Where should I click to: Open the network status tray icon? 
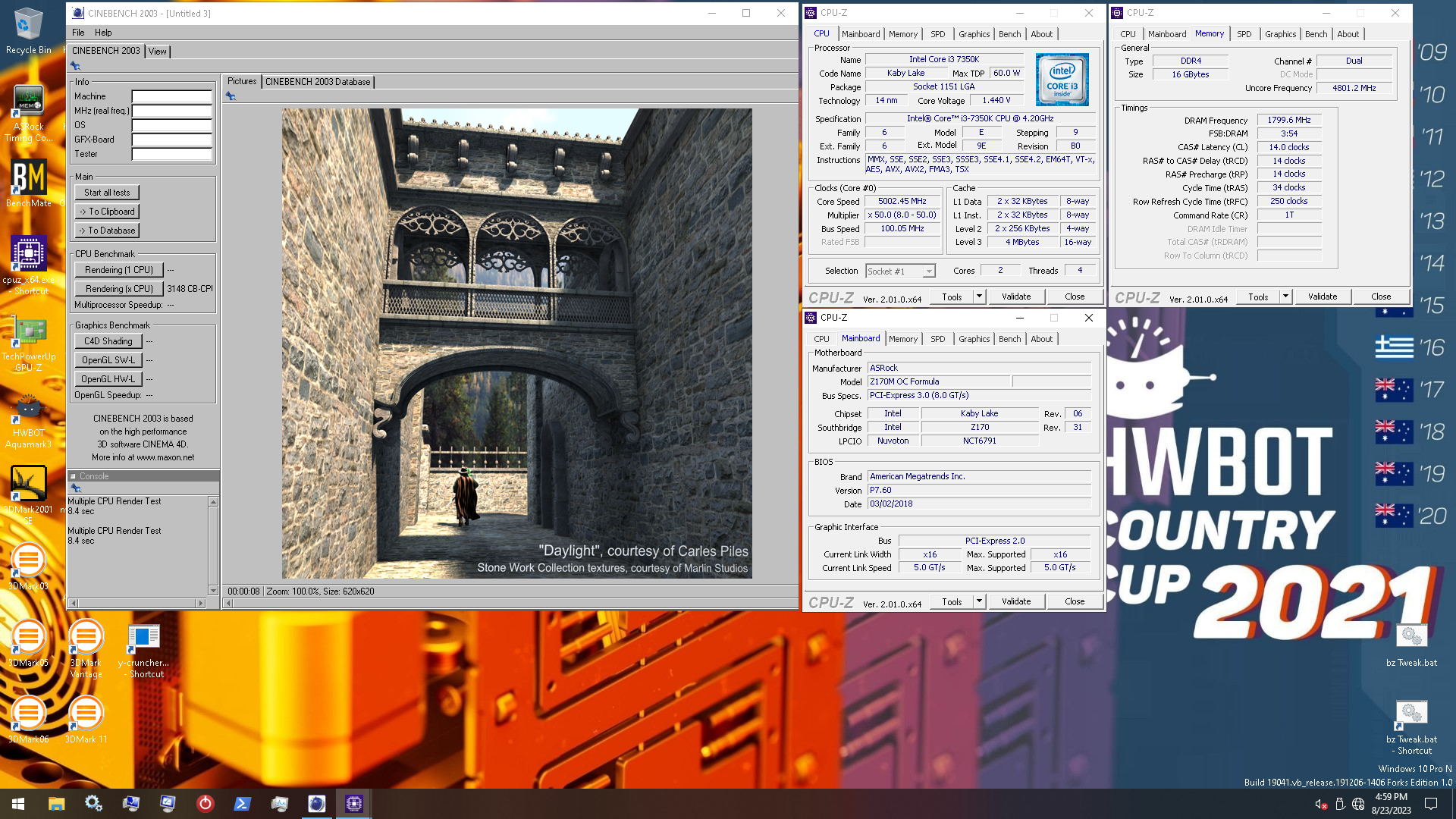(x=1358, y=805)
